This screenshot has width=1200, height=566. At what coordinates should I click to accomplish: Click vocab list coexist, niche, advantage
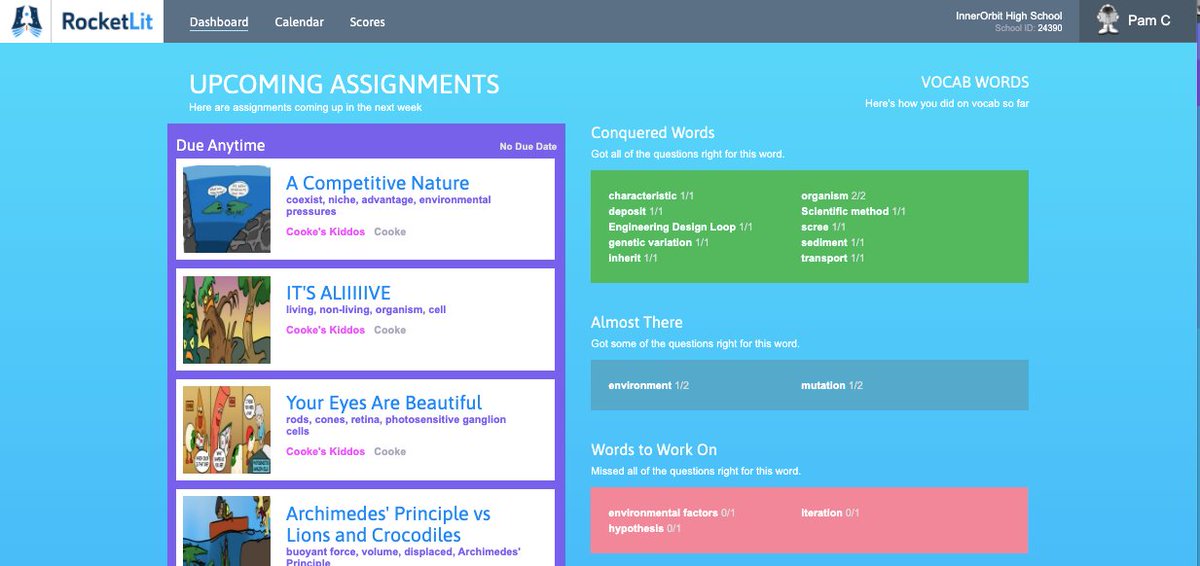[x=388, y=206]
